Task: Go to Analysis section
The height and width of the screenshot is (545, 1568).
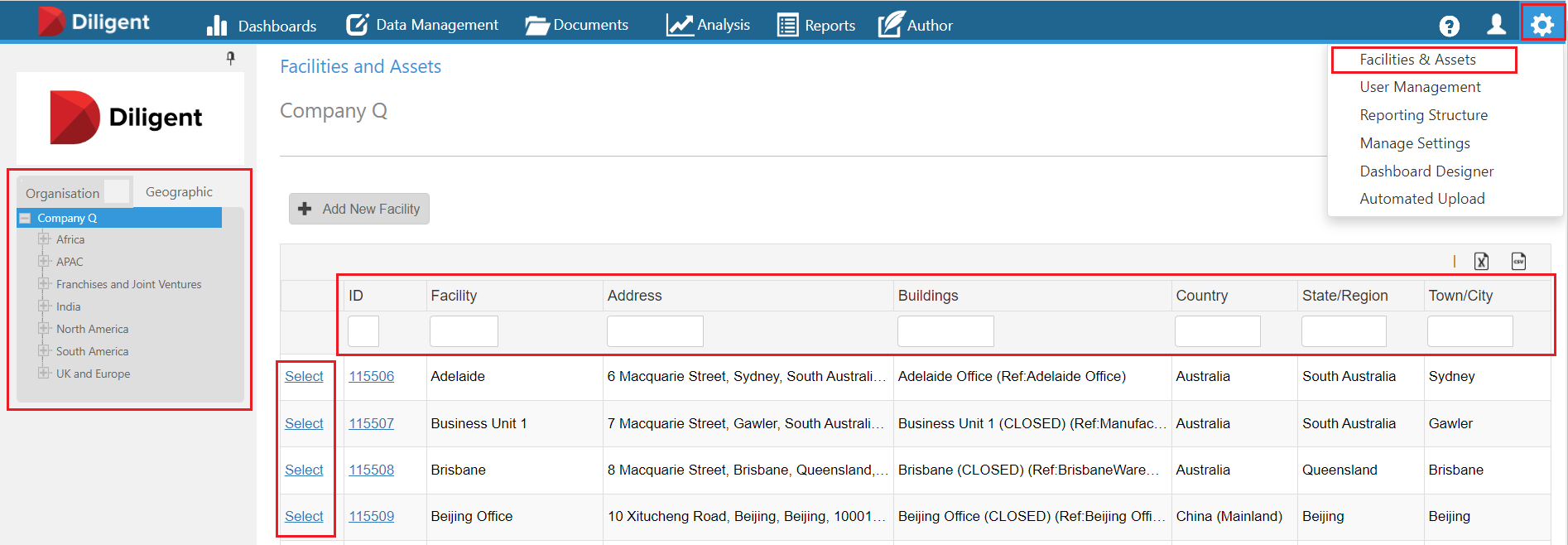Action: (x=709, y=25)
